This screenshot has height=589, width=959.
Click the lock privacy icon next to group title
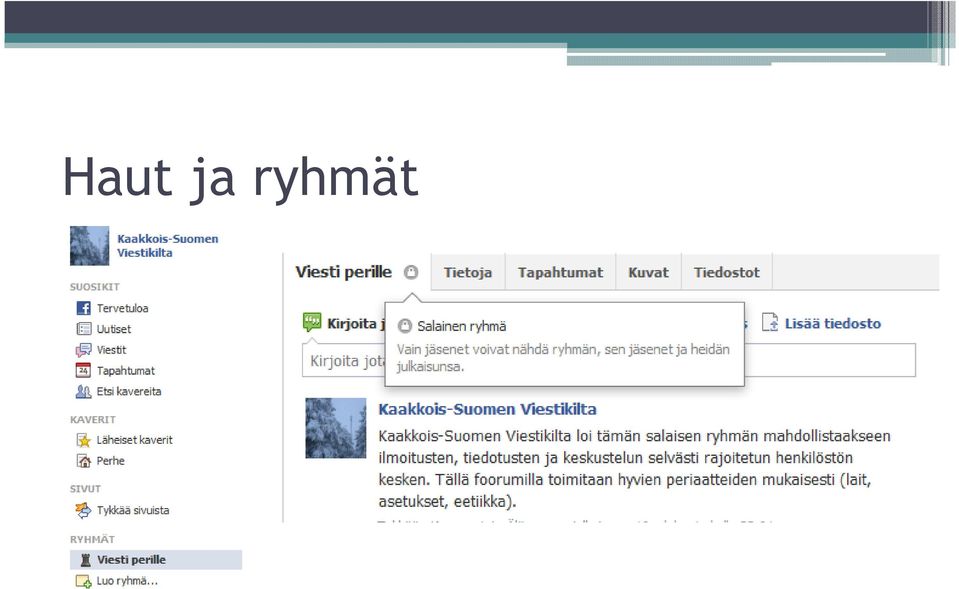click(411, 272)
